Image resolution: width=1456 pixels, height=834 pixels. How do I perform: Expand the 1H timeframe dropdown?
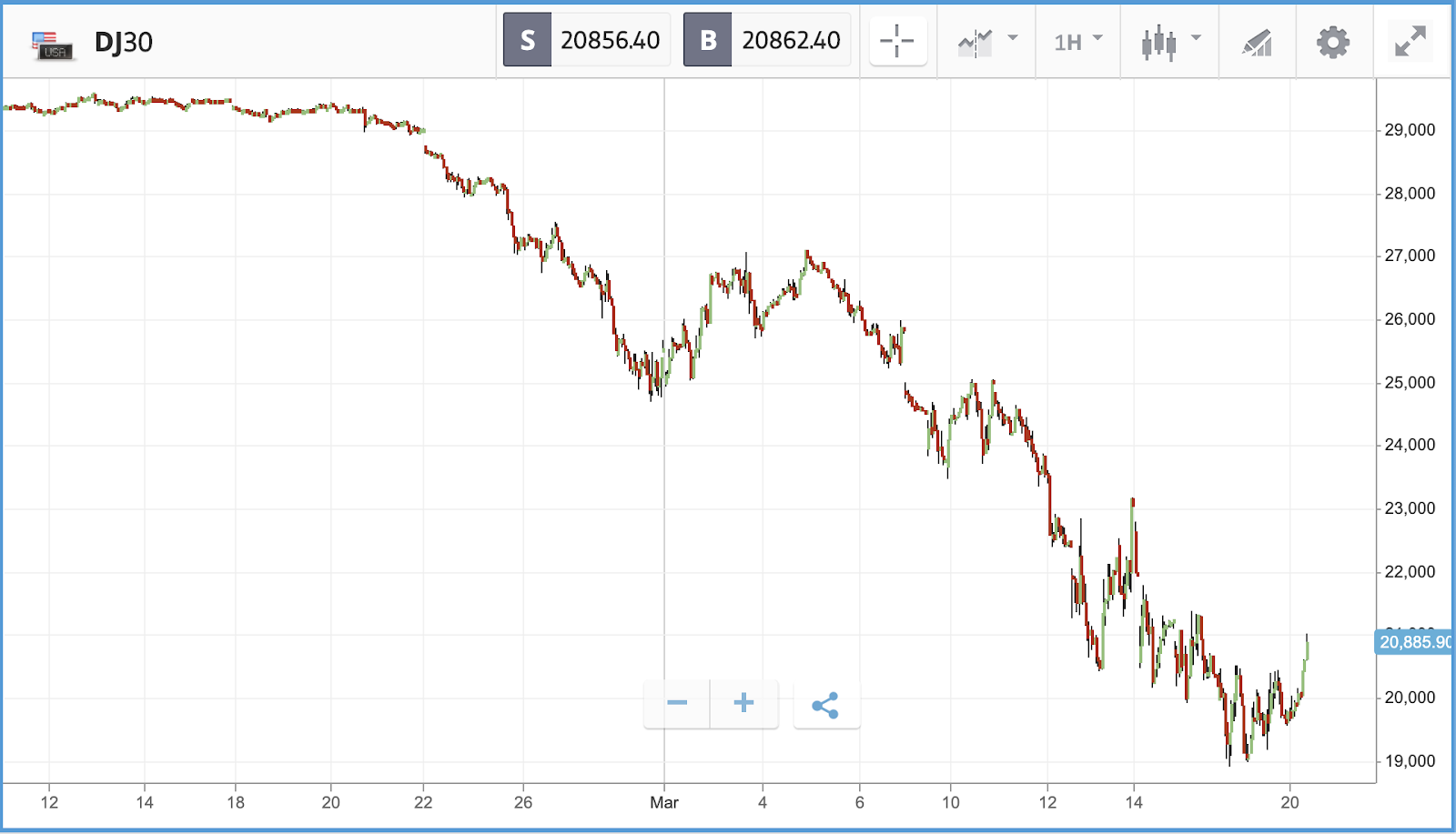click(x=1078, y=42)
